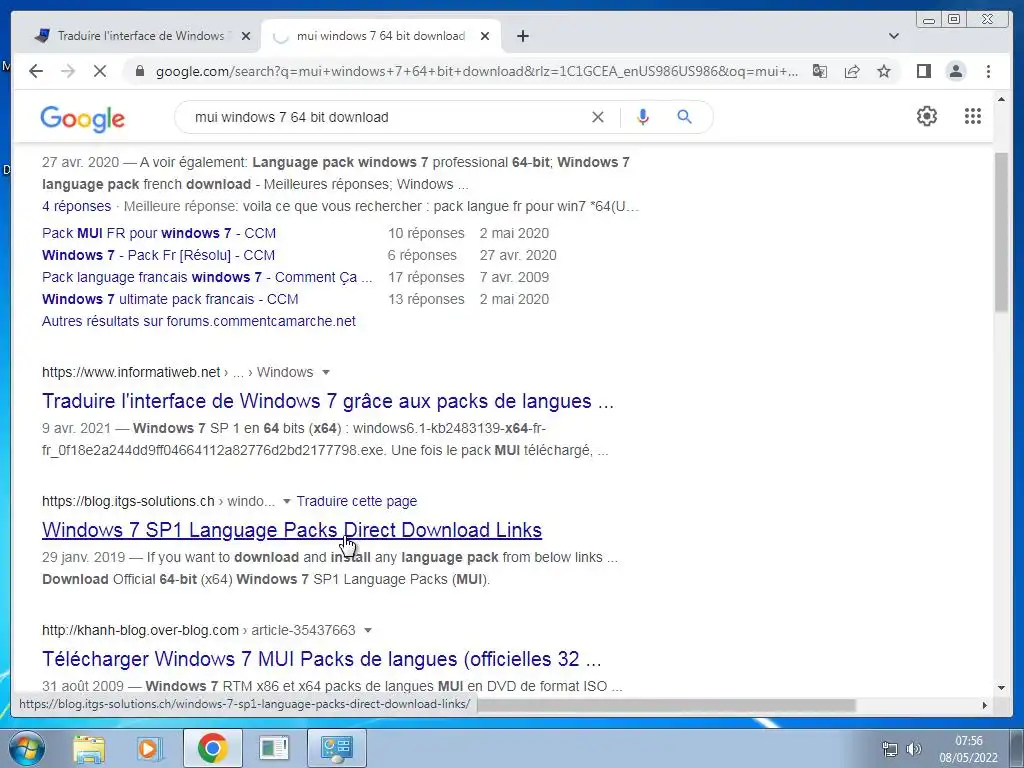Click Traduire cette page link
Image resolution: width=1024 pixels, height=768 pixels.
[x=357, y=502]
